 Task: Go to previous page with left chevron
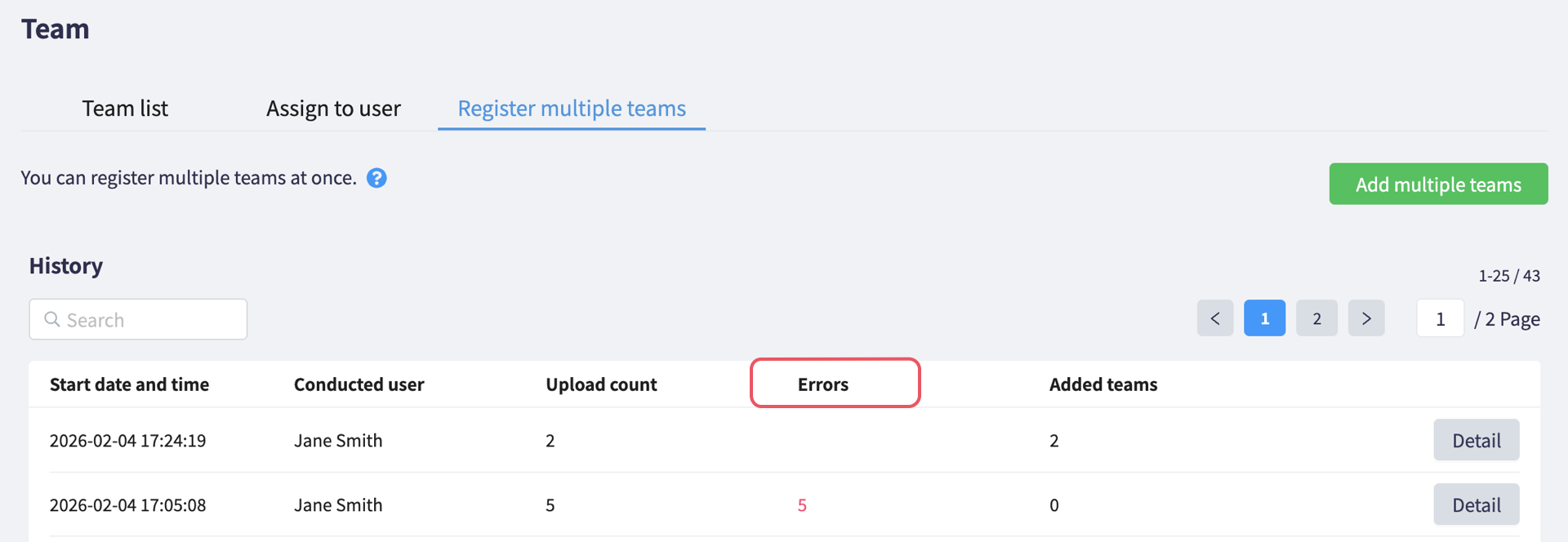point(1215,318)
